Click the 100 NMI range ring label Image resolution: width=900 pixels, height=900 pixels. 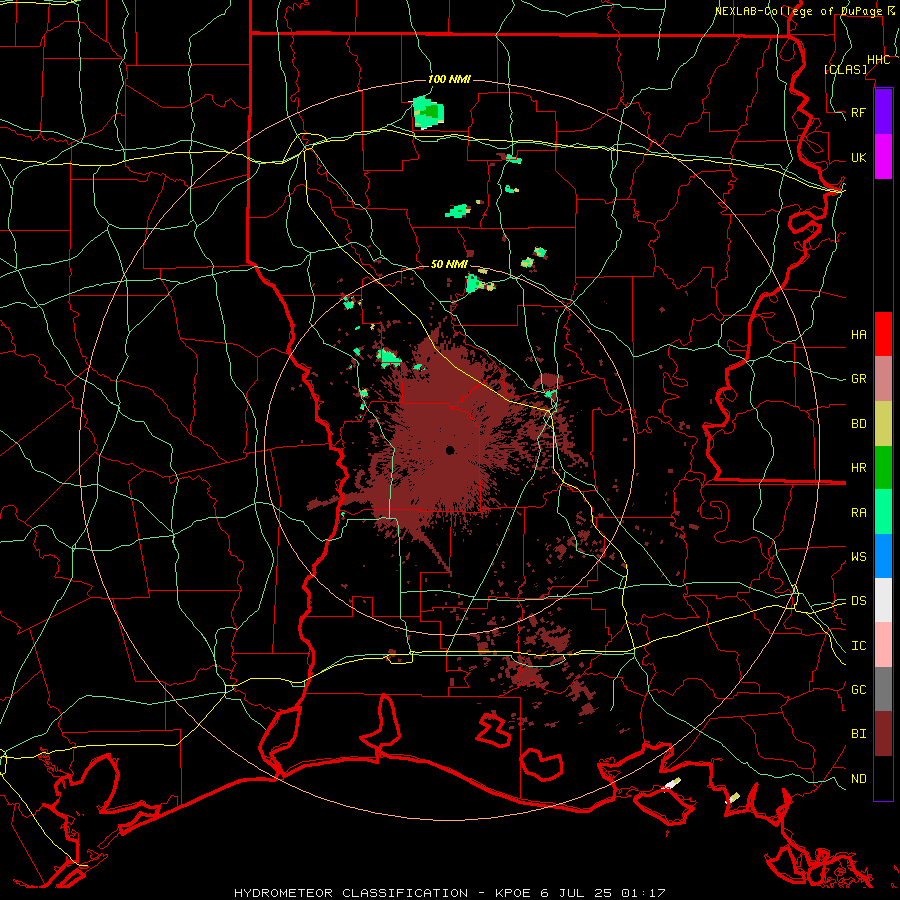pos(449,79)
